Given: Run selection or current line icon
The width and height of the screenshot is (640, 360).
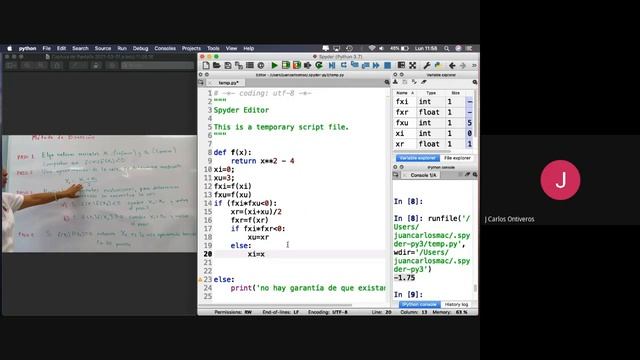Looking at the screenshot, I should (x=308, y=65).
